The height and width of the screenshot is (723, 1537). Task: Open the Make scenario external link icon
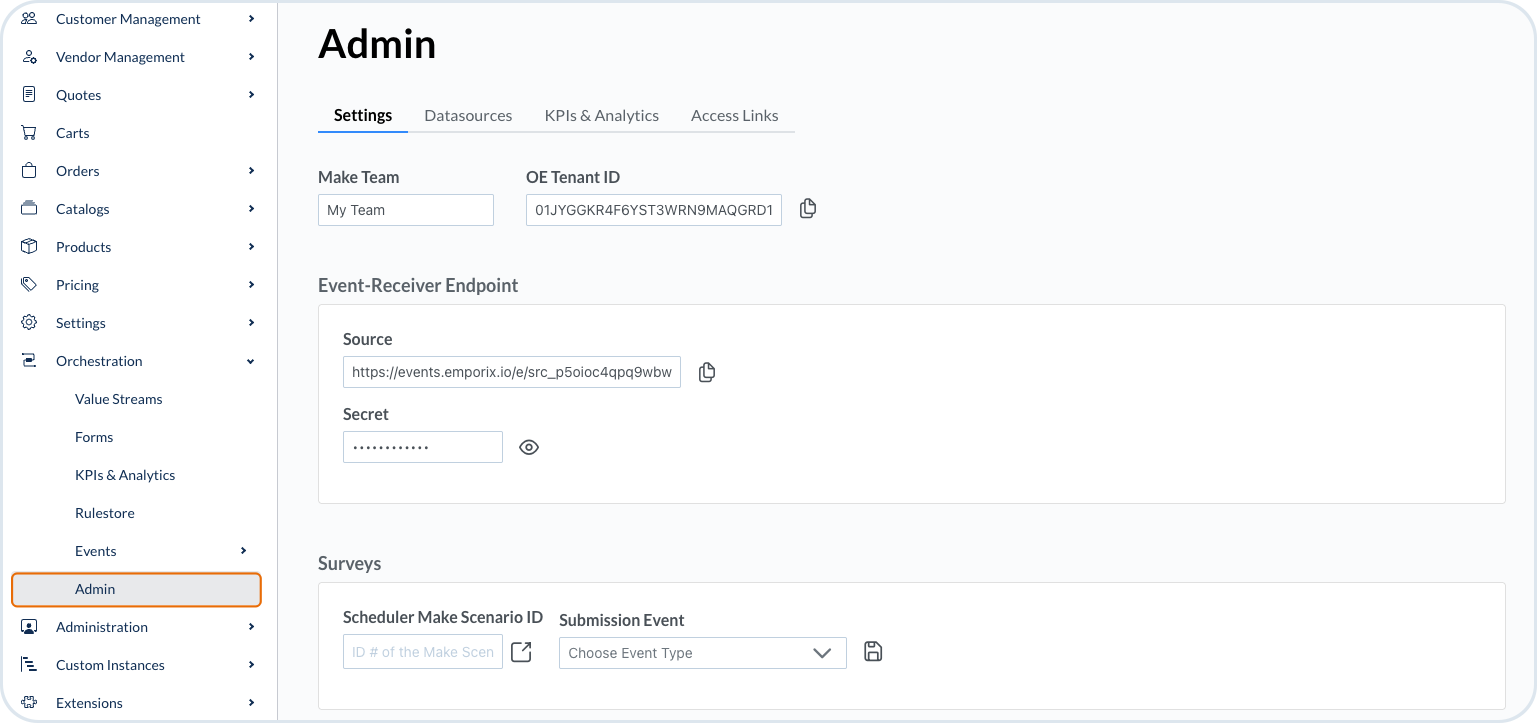point(521,652)
